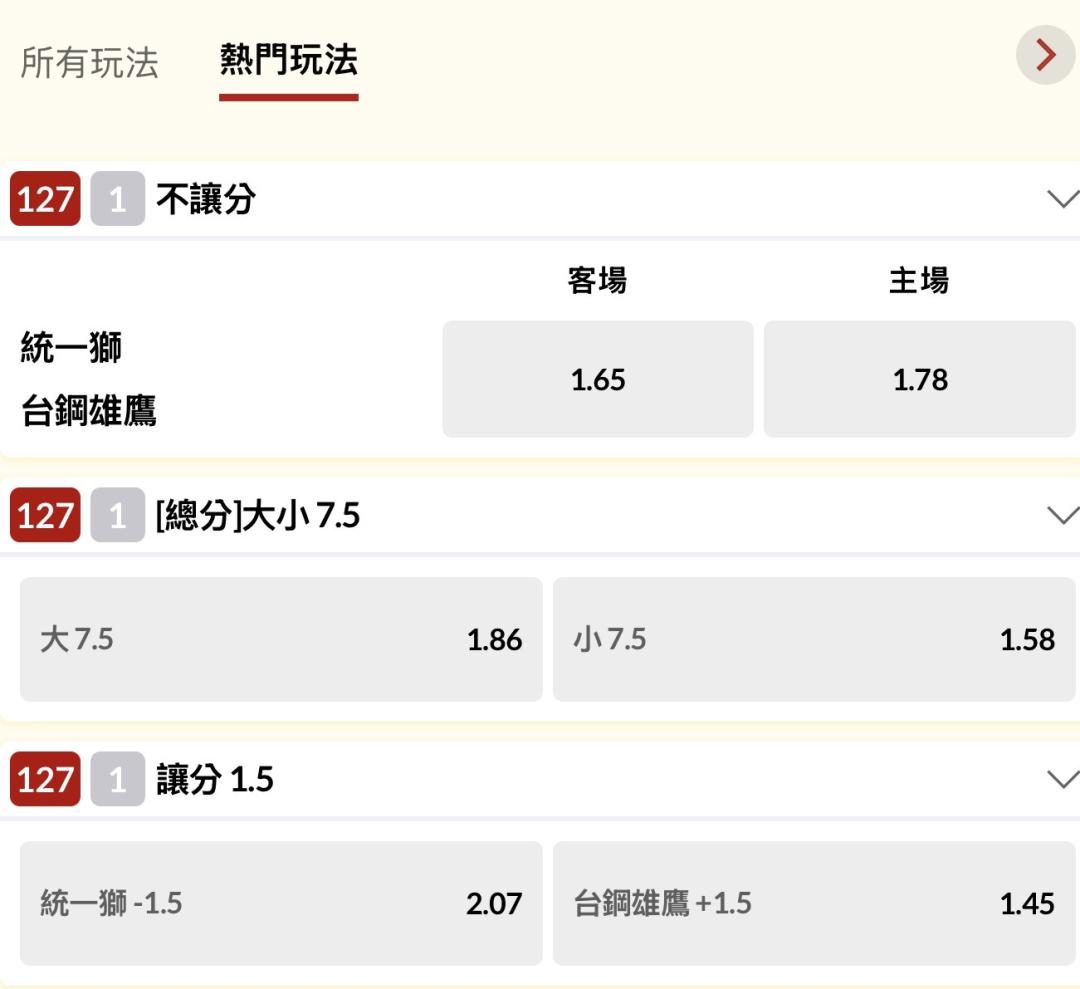The height and width of the screenshot is (989, 1080).
Task: Select the 主場 odds 1.78 button
Action: pos(920,379)
